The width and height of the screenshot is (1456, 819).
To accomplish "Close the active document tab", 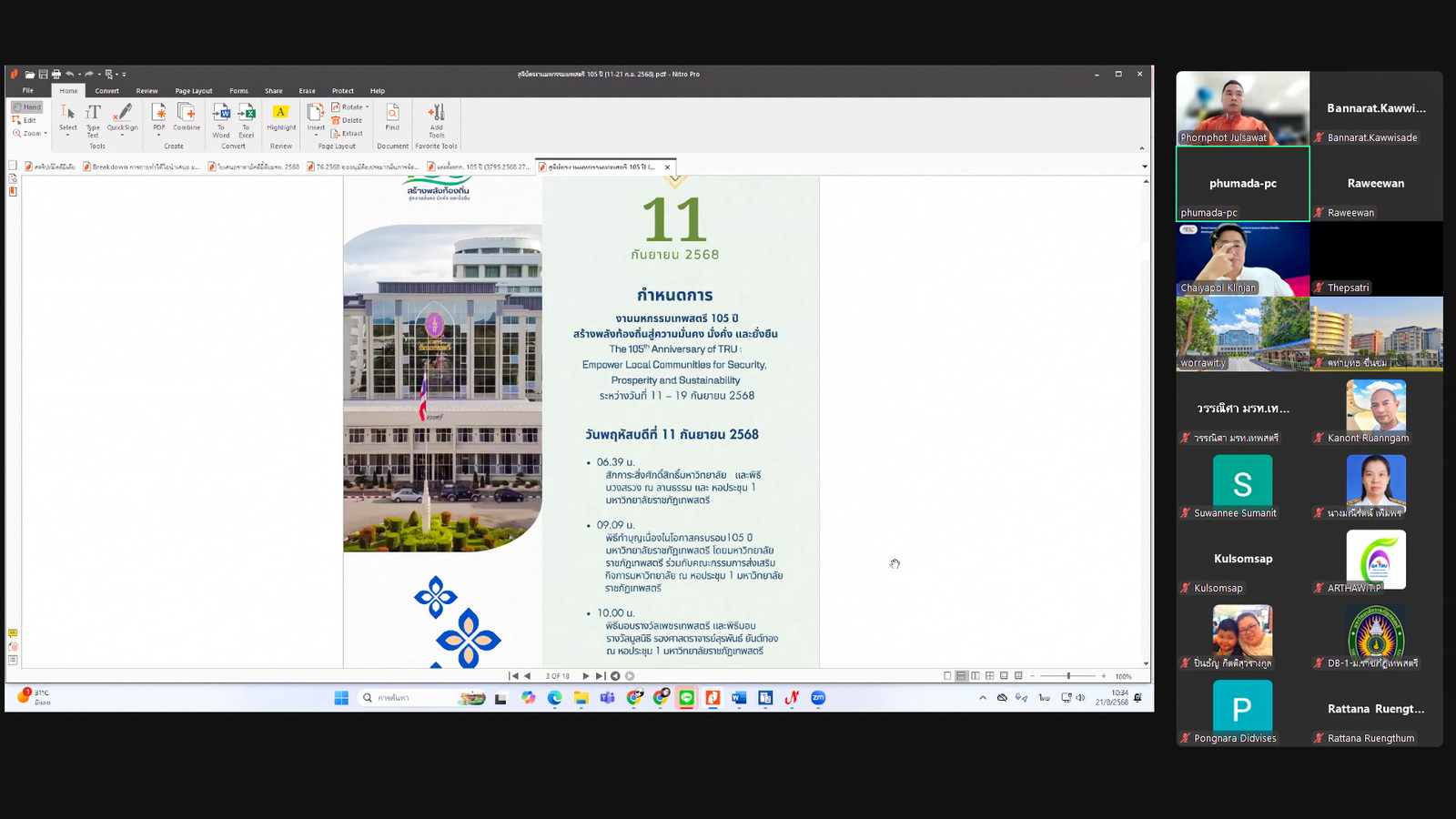I will (x=667, y=167).
